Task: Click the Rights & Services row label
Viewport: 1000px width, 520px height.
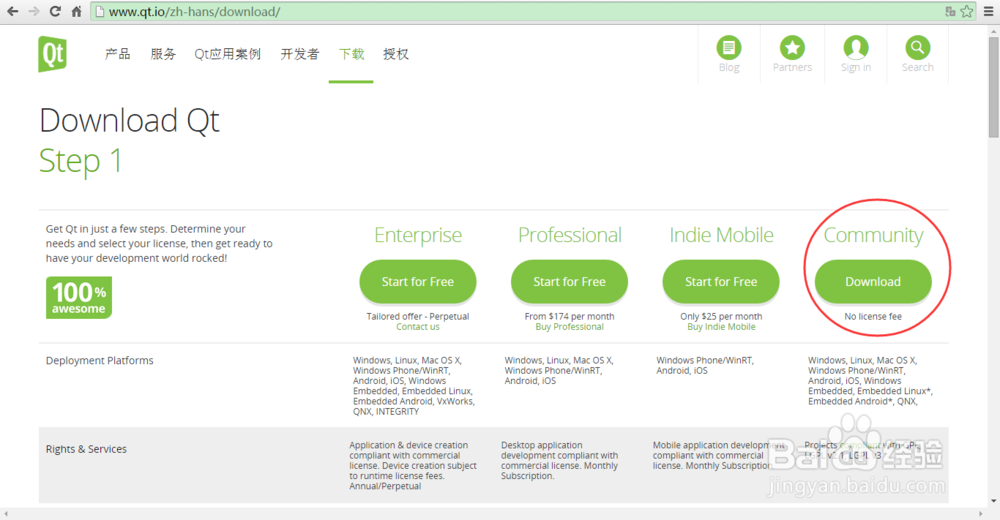Action: (x=86, y=449)
